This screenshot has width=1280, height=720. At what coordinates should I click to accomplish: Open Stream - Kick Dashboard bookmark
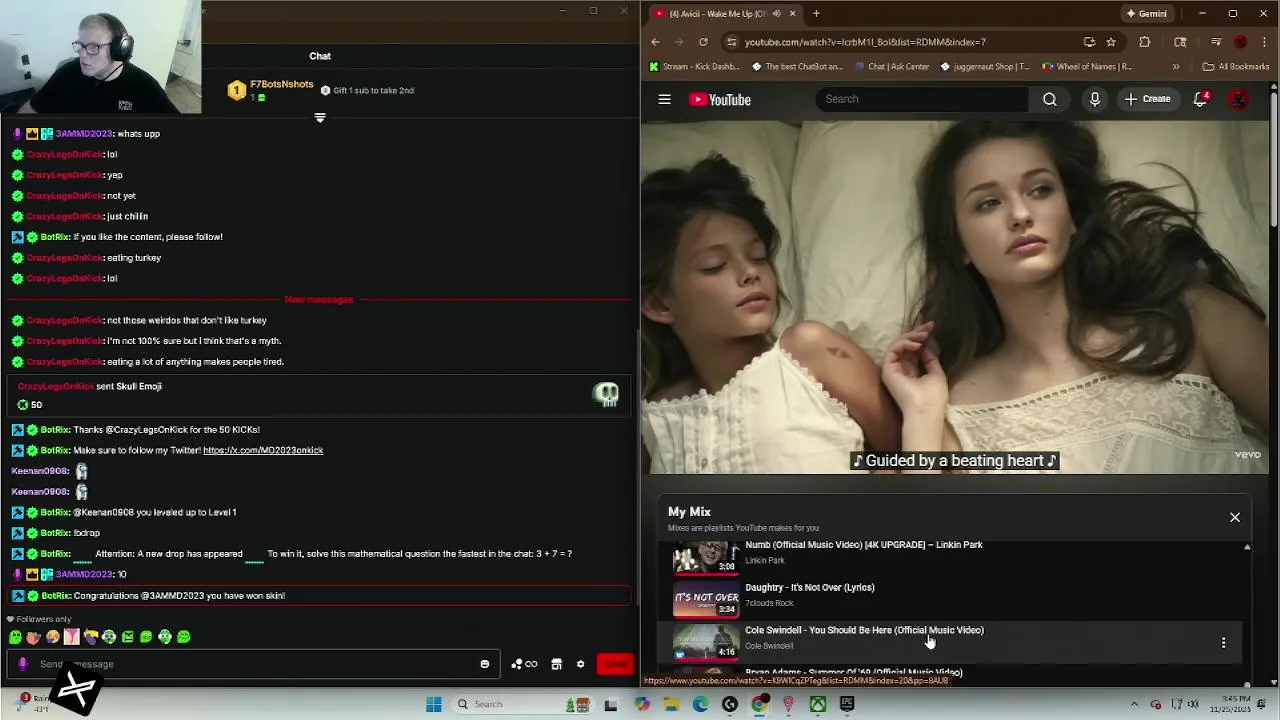tap(695, 67)
